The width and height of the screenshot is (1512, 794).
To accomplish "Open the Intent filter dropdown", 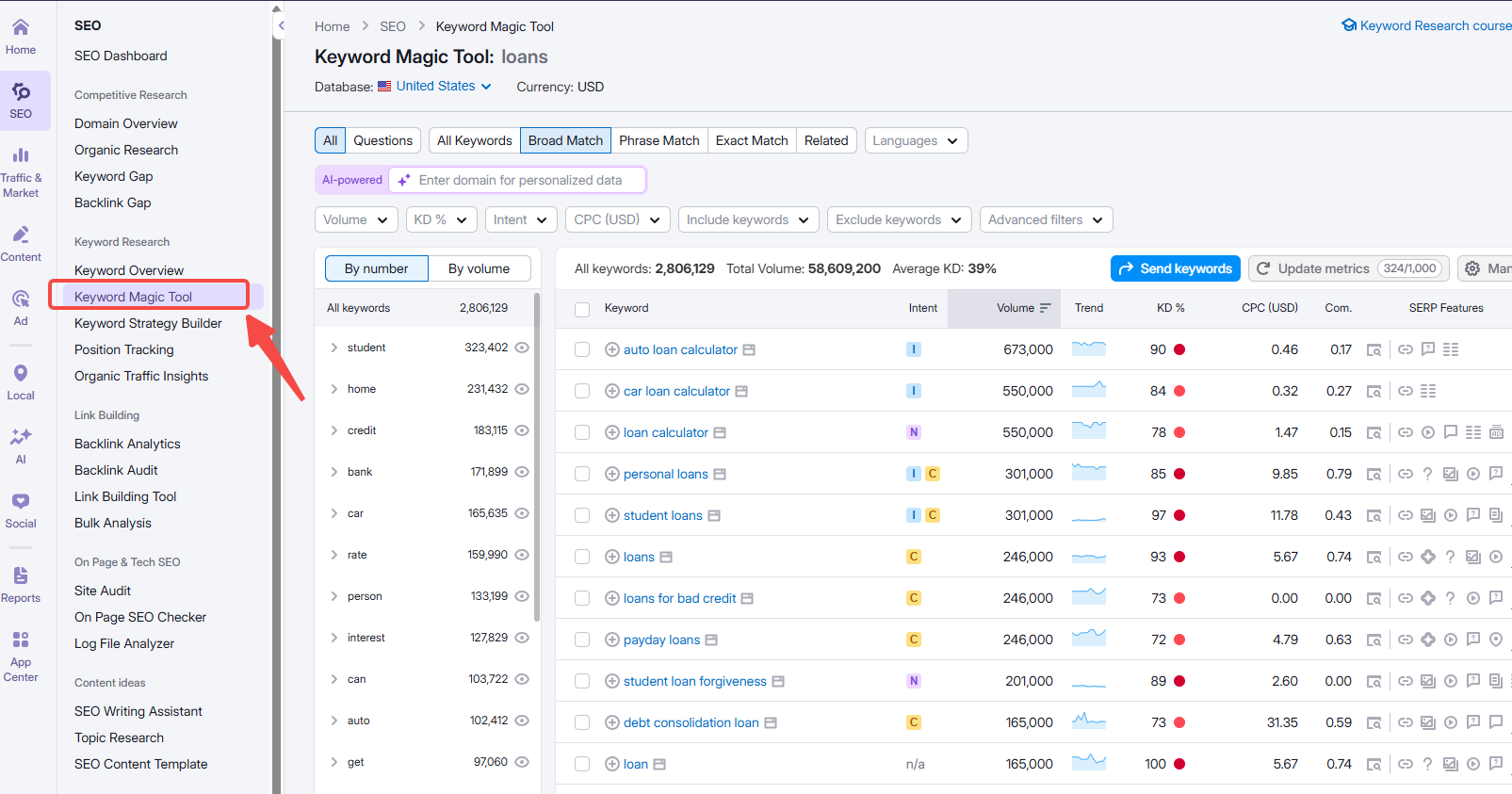I will [x=520, y=219].
